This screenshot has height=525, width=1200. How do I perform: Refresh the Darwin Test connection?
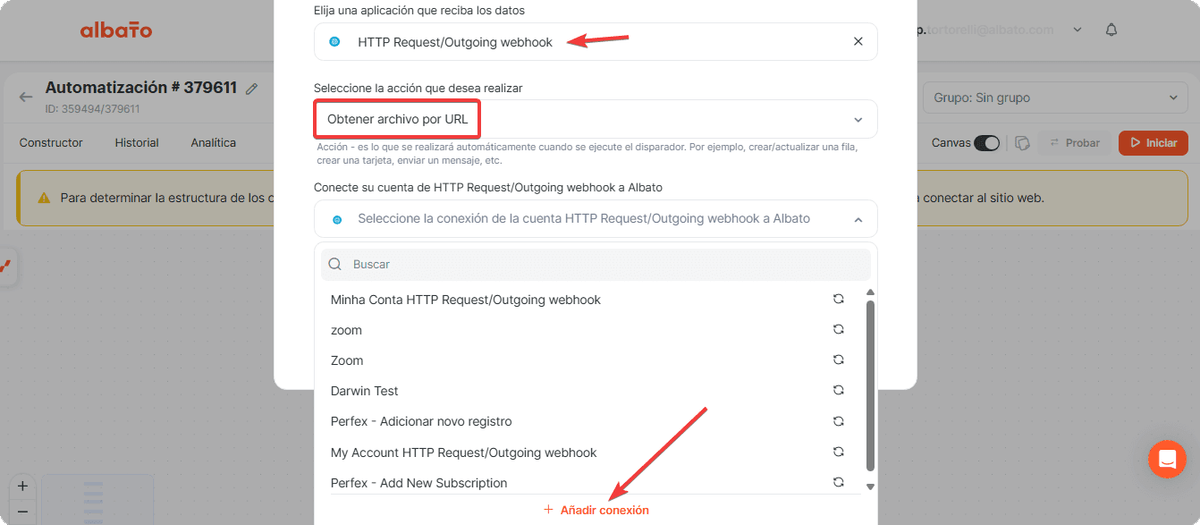click(x=839, y=390)
